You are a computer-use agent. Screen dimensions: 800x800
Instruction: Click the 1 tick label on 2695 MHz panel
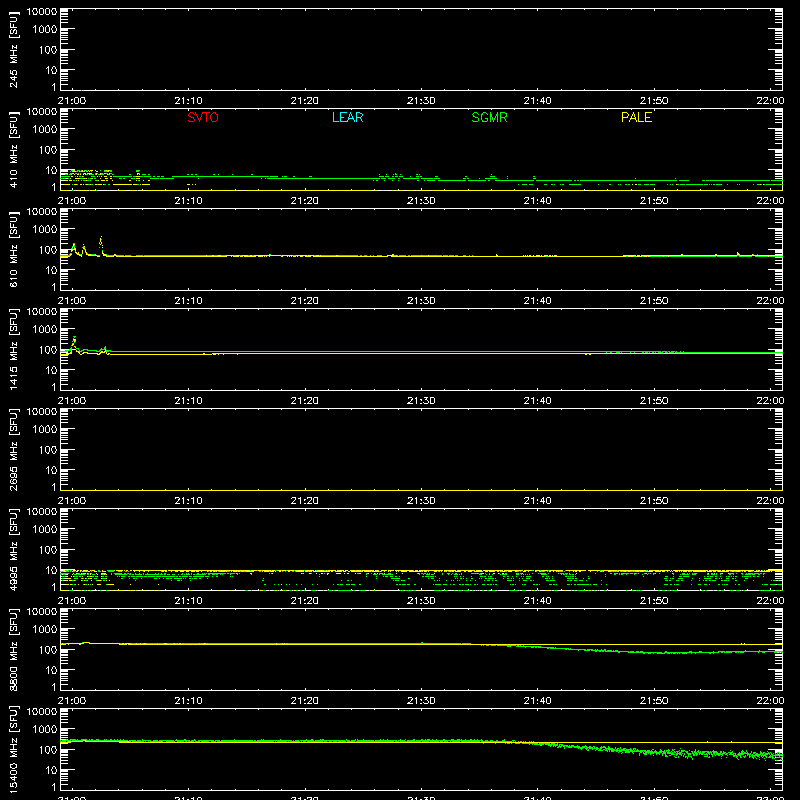(x=54, y=487)
